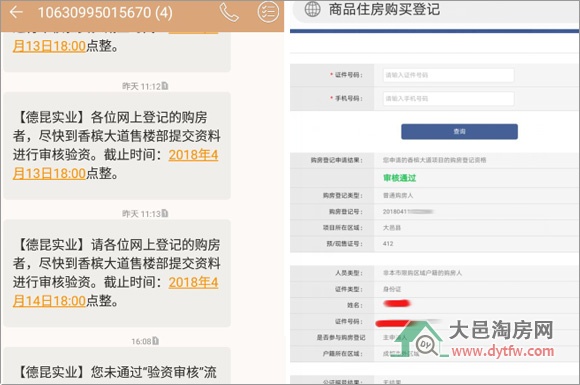Select the 人员类型 label

pyautogui.click(x=349, y=273)
